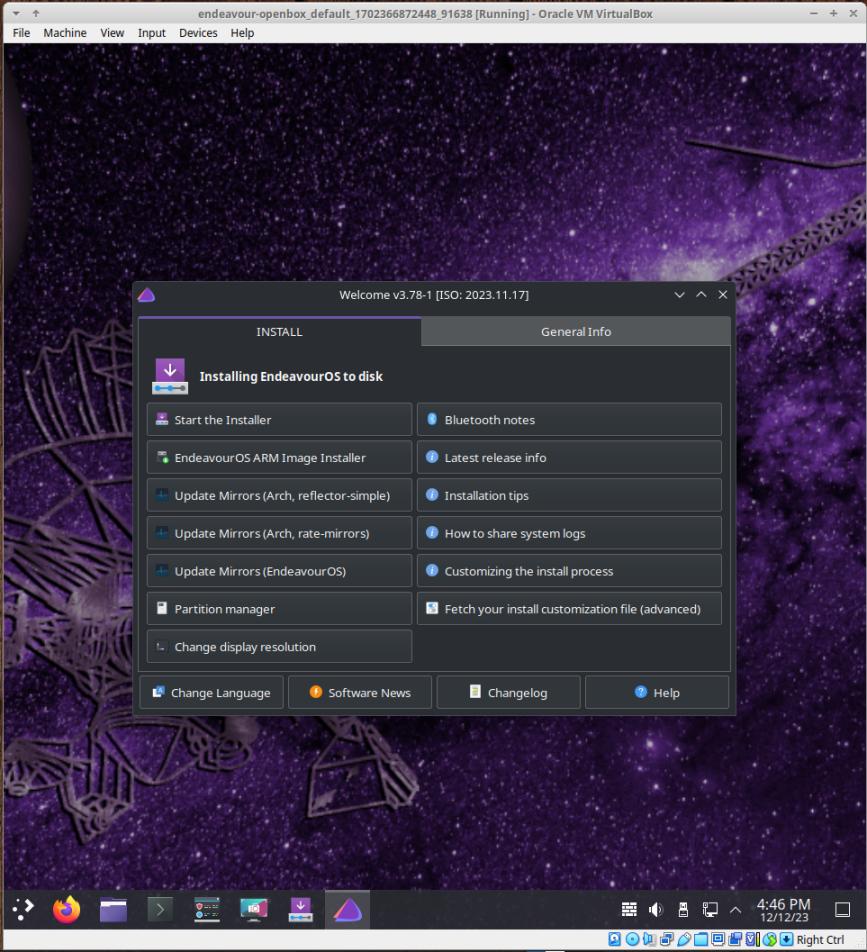Click VirtualBox recording status icon
The image size is (867, 952).
(735, 939)
